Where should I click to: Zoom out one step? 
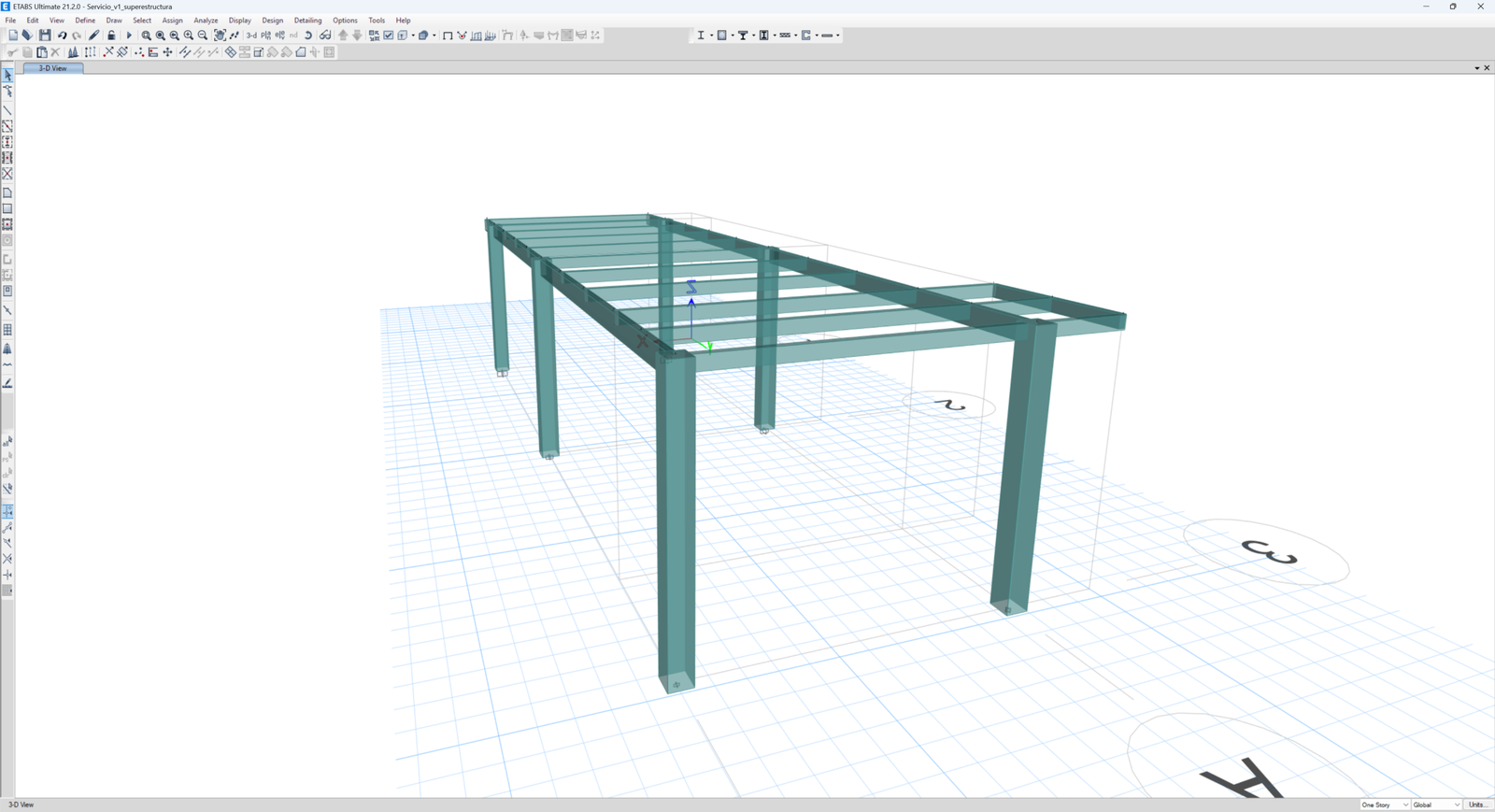[203, 36]
